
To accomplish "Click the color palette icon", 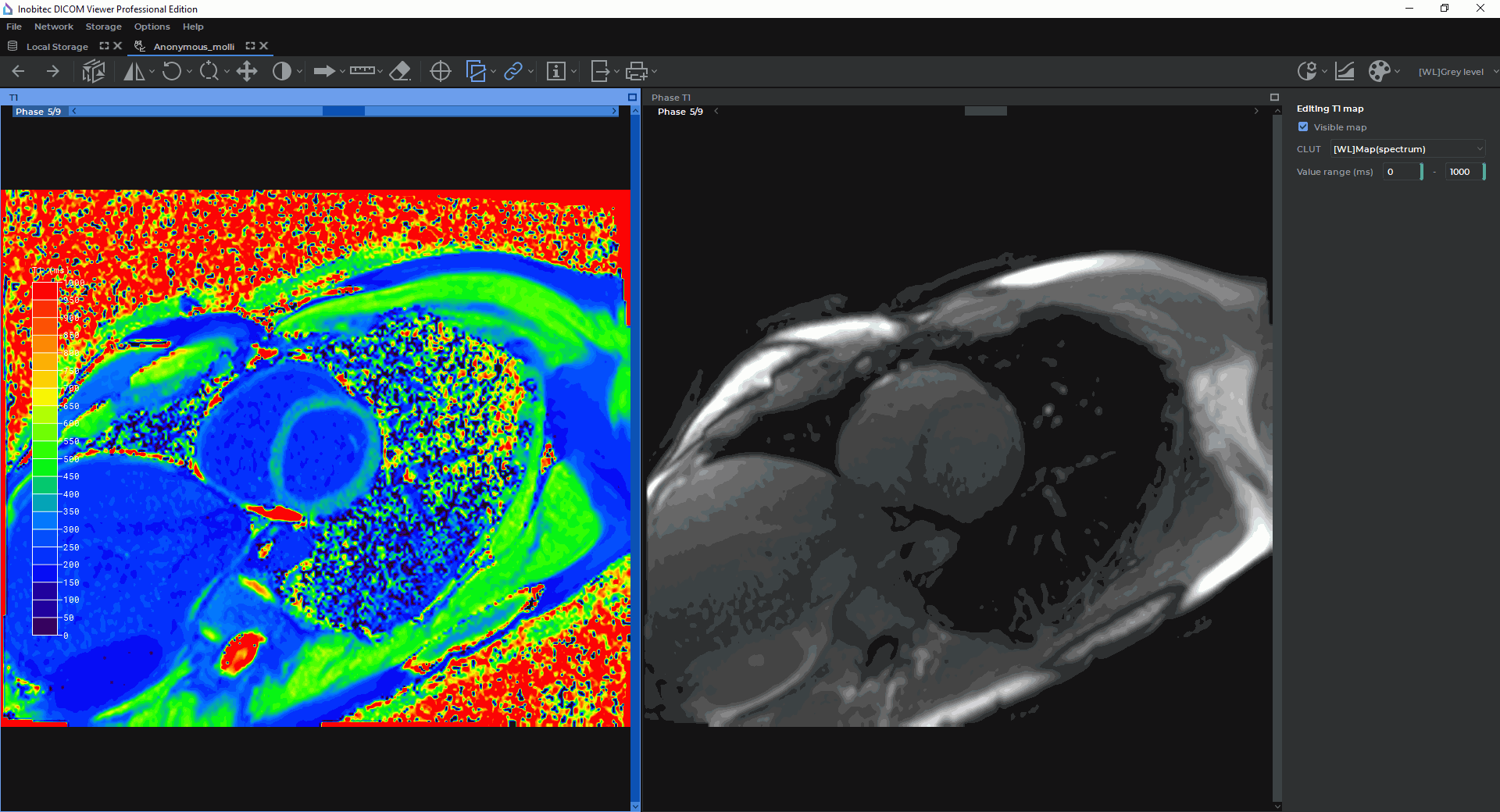I will pos(1379,72).
